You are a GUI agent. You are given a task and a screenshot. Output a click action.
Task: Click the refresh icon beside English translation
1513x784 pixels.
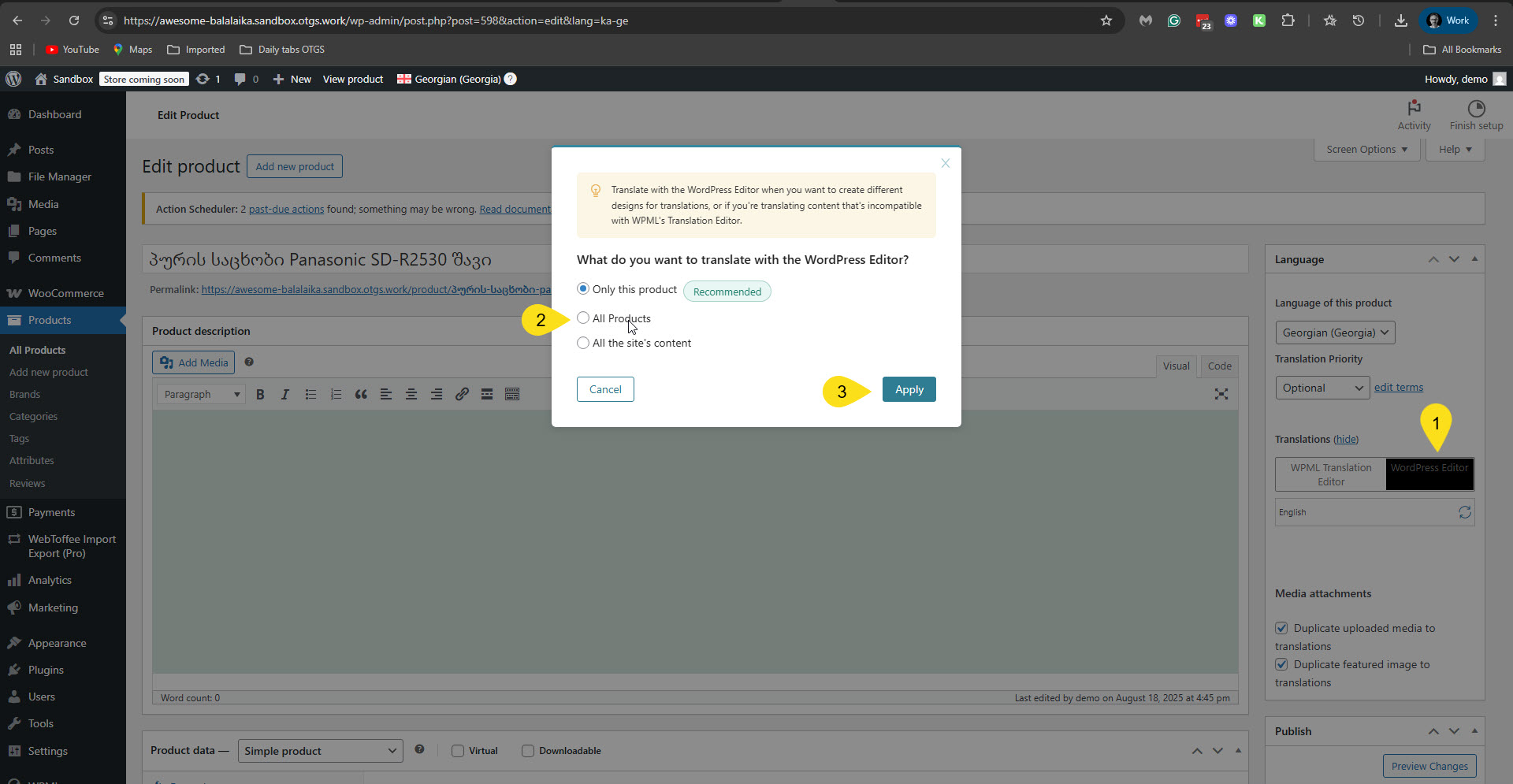(1464, 512)
